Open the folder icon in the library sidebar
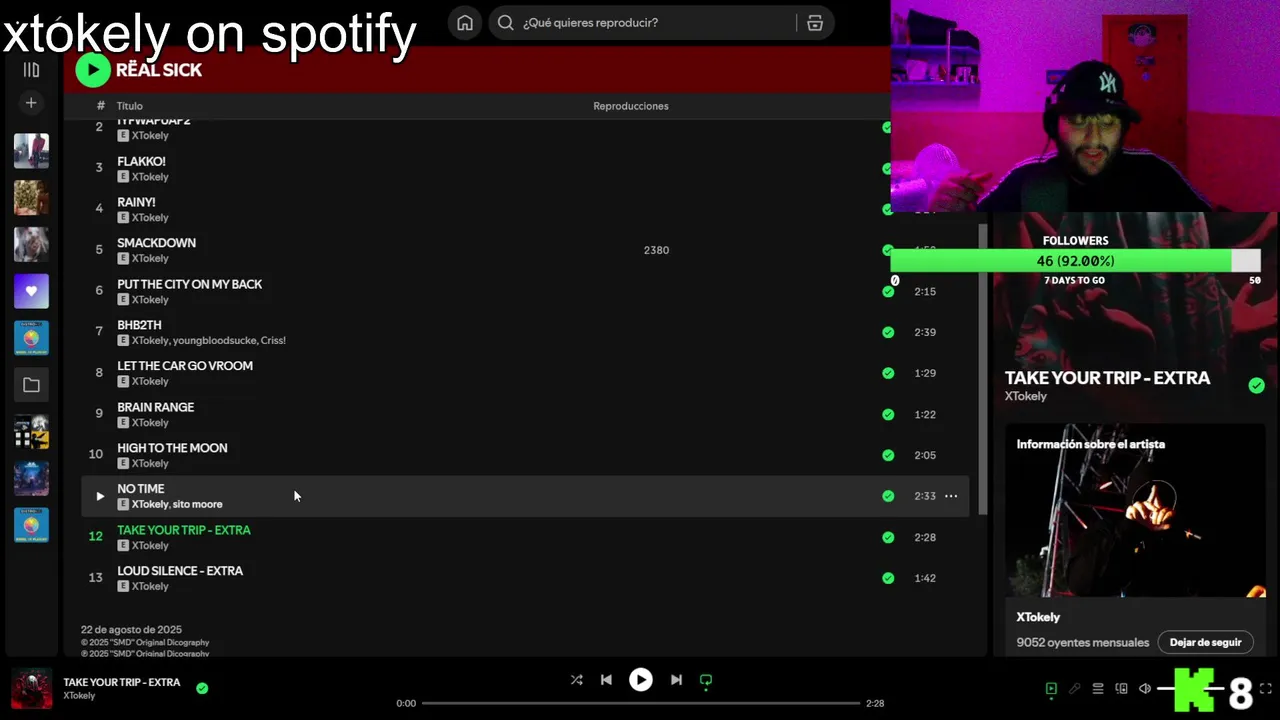Image resolution: width=1280 pixels, height=720 pixels. pos(31,385)
